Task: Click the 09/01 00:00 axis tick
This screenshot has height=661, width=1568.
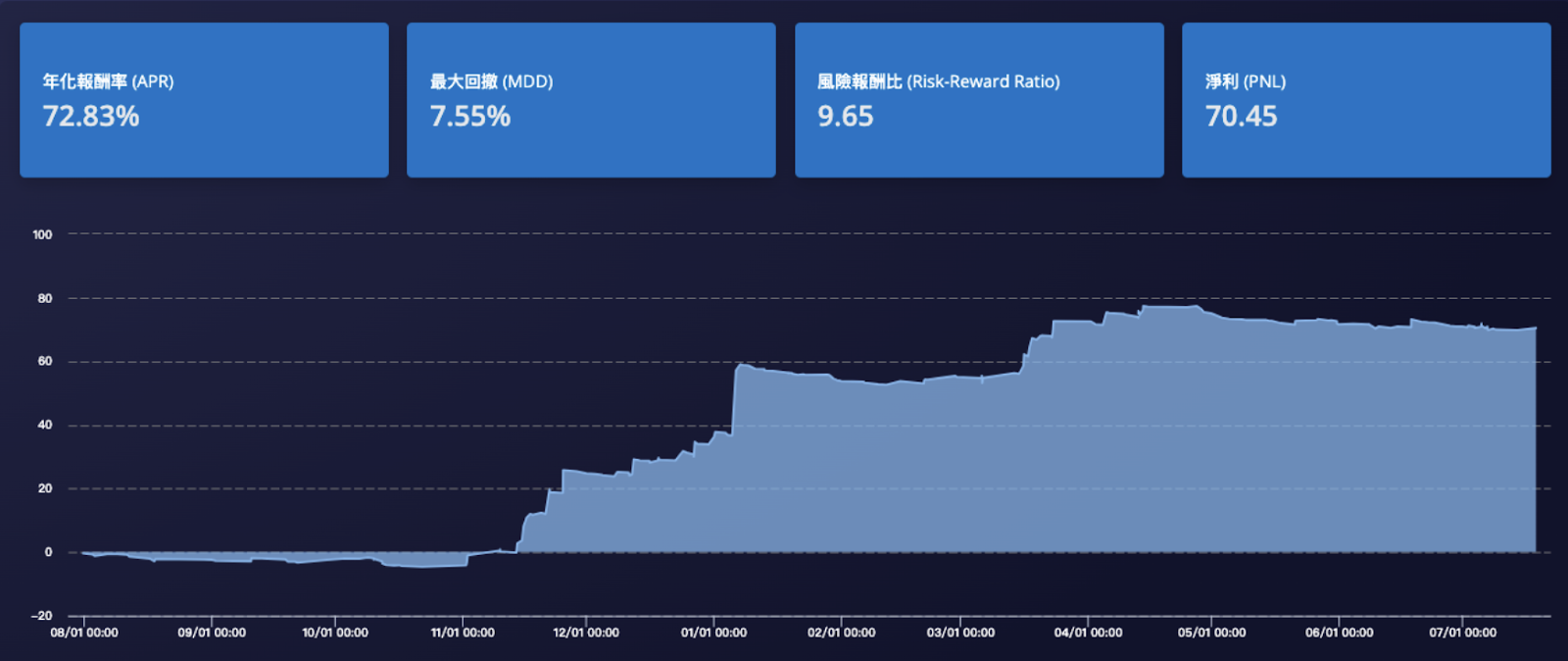Action: [x=212, y=633]
